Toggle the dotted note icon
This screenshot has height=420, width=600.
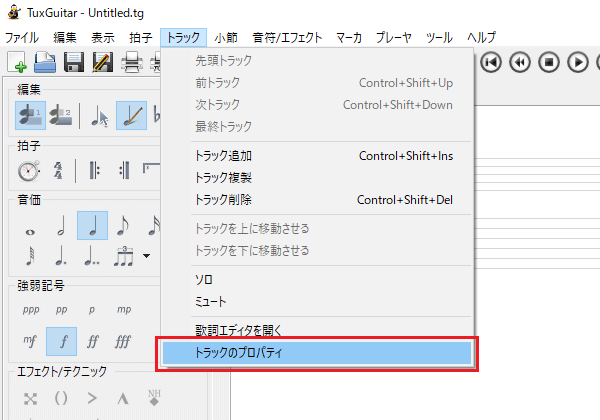pyautogui.click(x=61, y=256)
